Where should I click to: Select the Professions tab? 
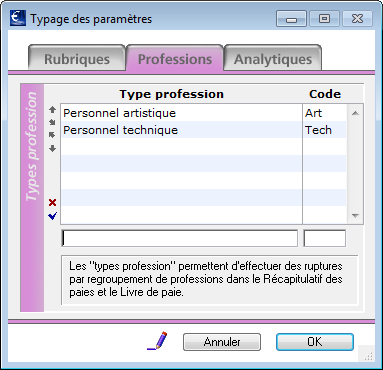coord(175,58)
